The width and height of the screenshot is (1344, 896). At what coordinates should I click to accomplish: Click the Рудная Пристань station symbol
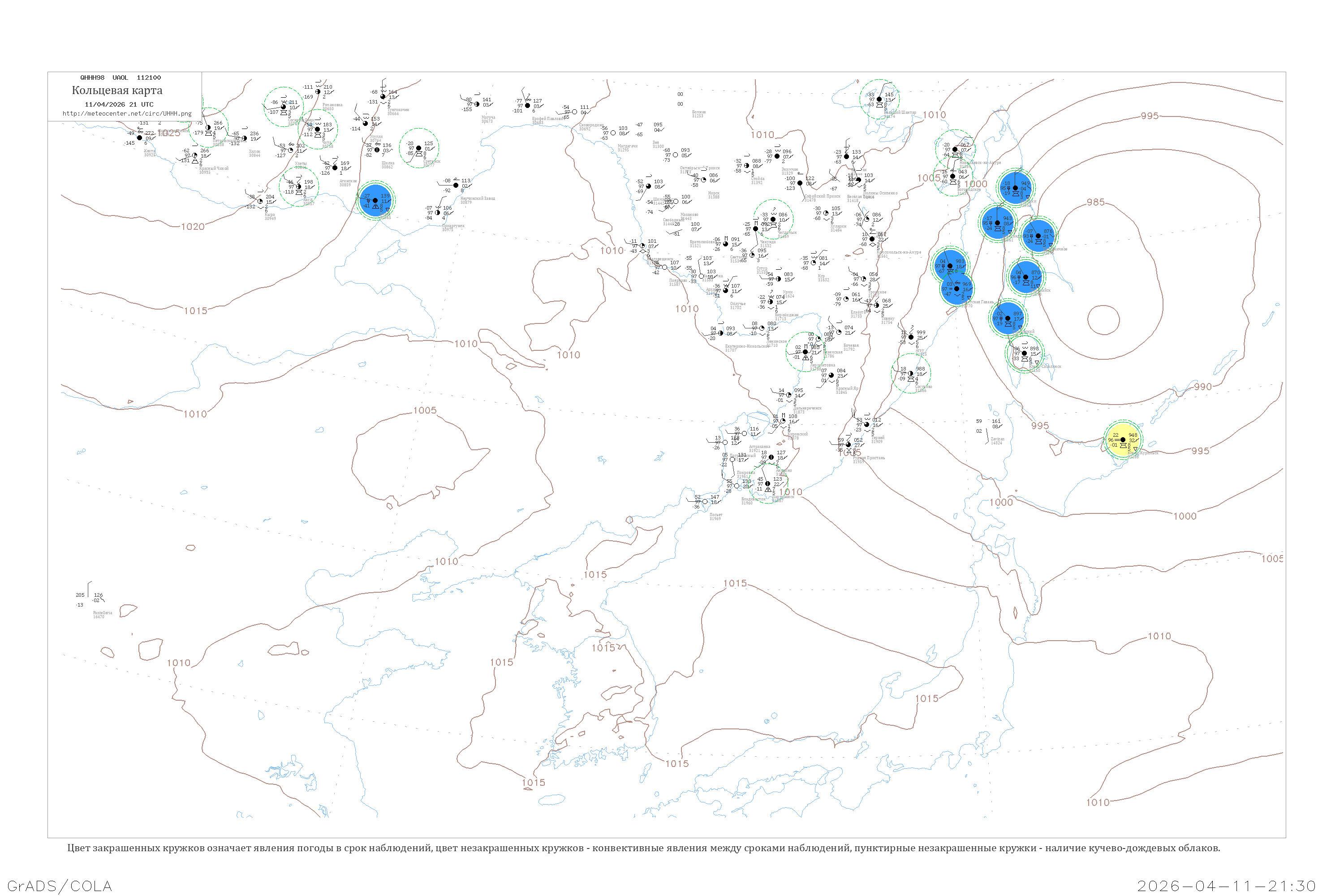[849, 445]
